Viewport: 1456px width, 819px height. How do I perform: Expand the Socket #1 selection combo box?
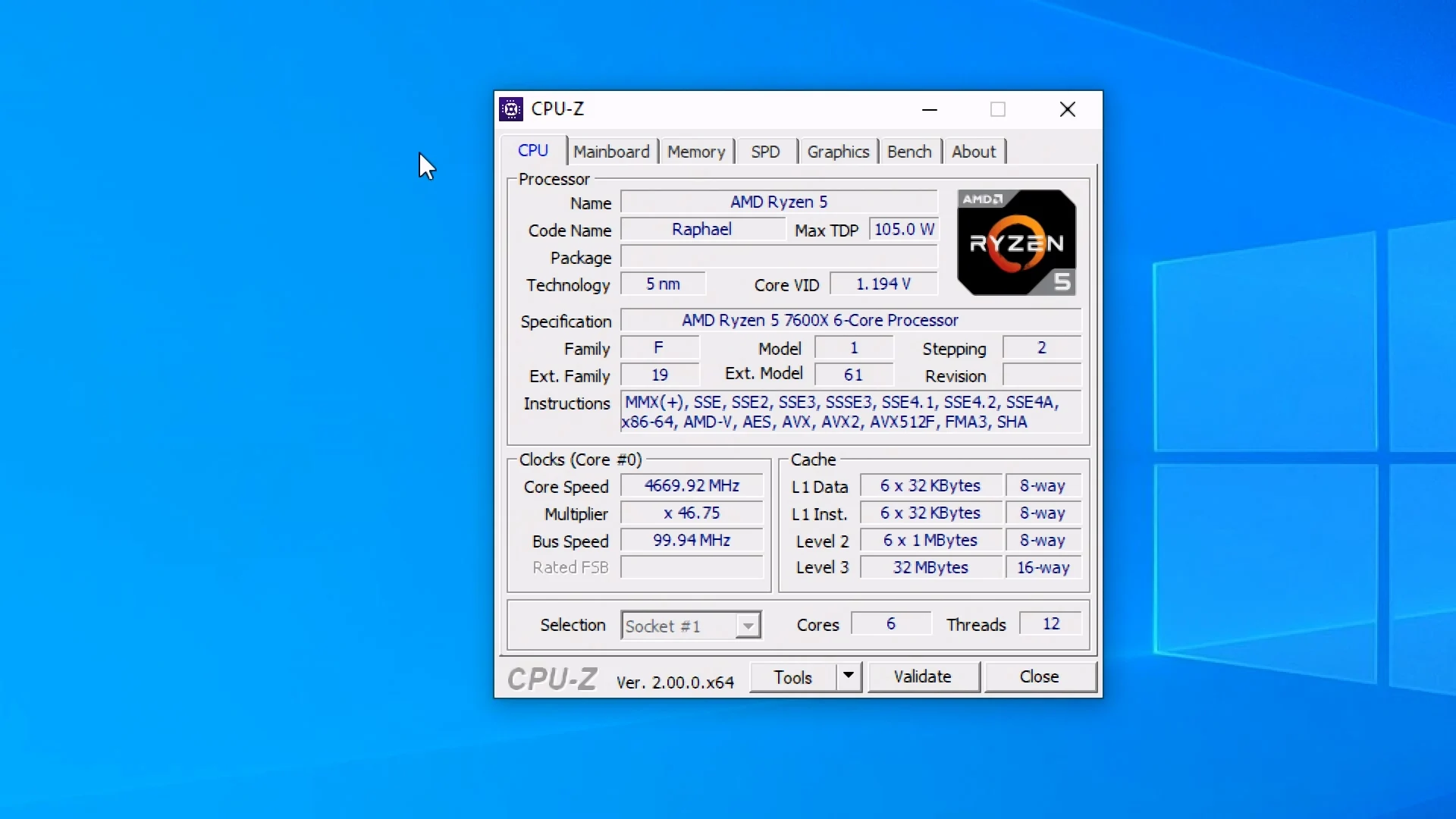(679, 626)
